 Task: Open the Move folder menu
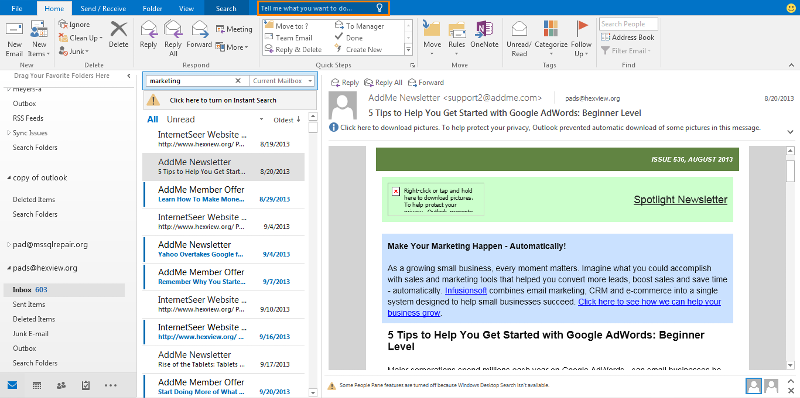pos(432,38)
